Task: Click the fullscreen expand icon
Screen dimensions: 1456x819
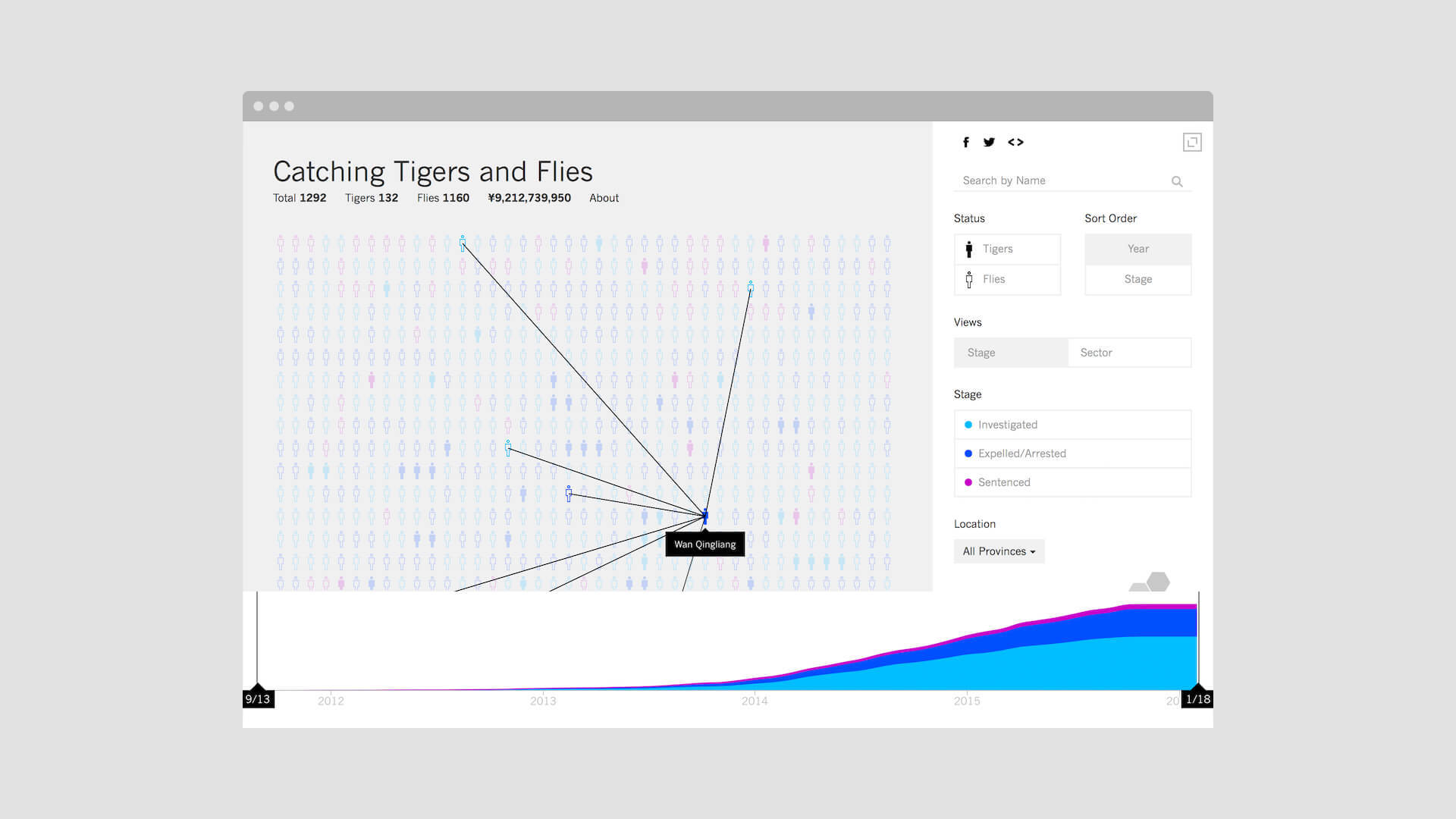Action: [1192, 142]
